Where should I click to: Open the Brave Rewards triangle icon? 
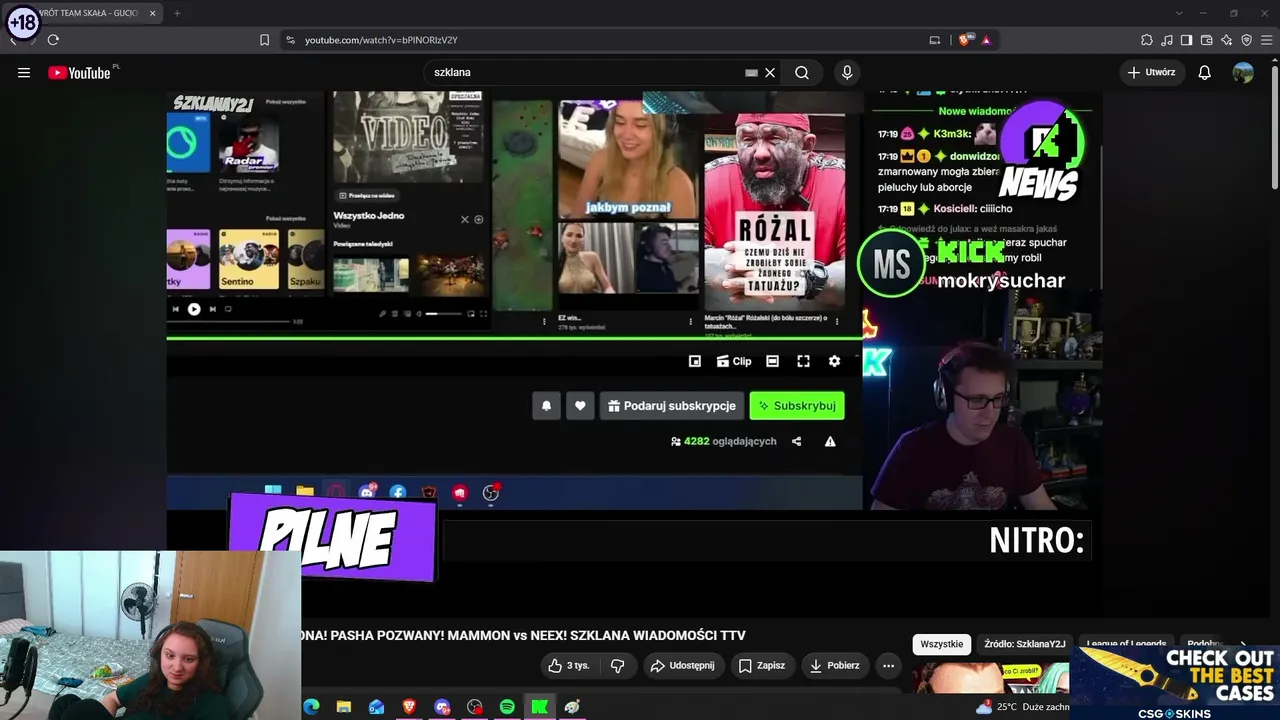986,40
